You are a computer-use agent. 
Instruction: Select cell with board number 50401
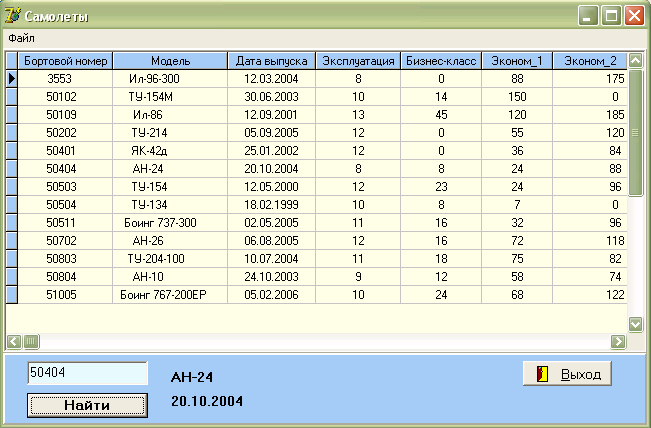pyautogui.click(x=65, y=151)
